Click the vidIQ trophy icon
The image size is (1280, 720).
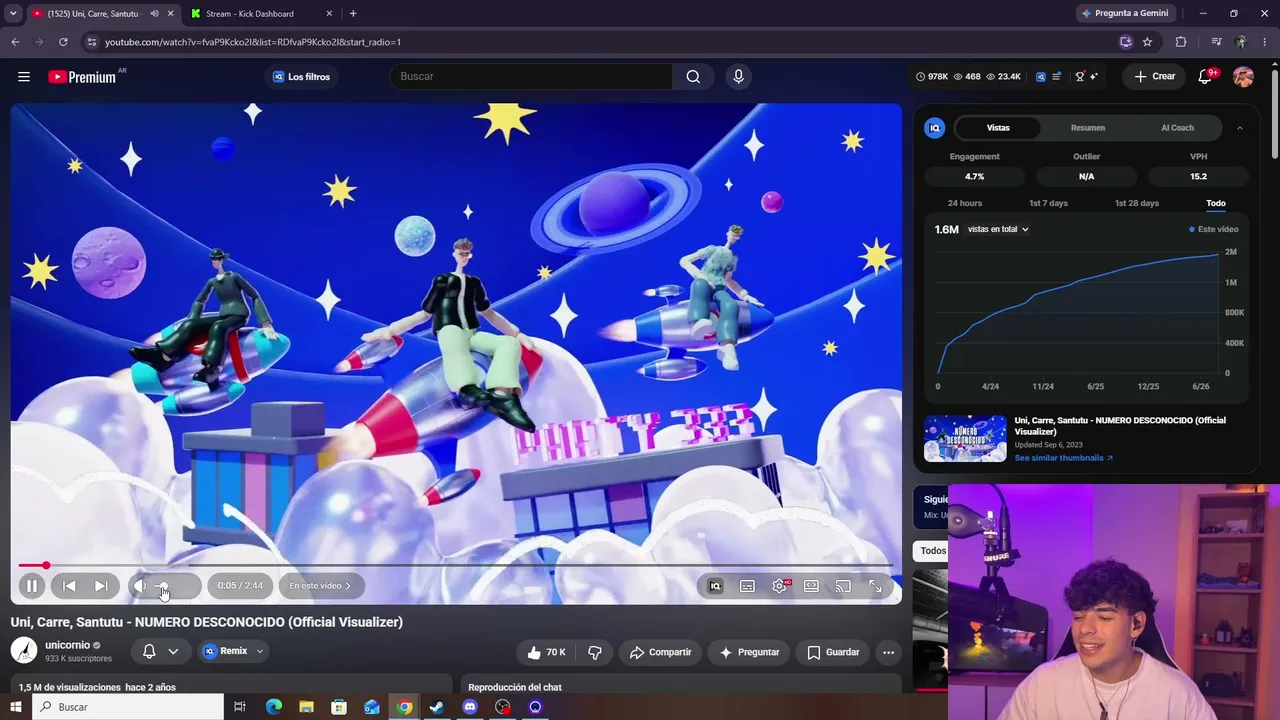[1080, 77]
